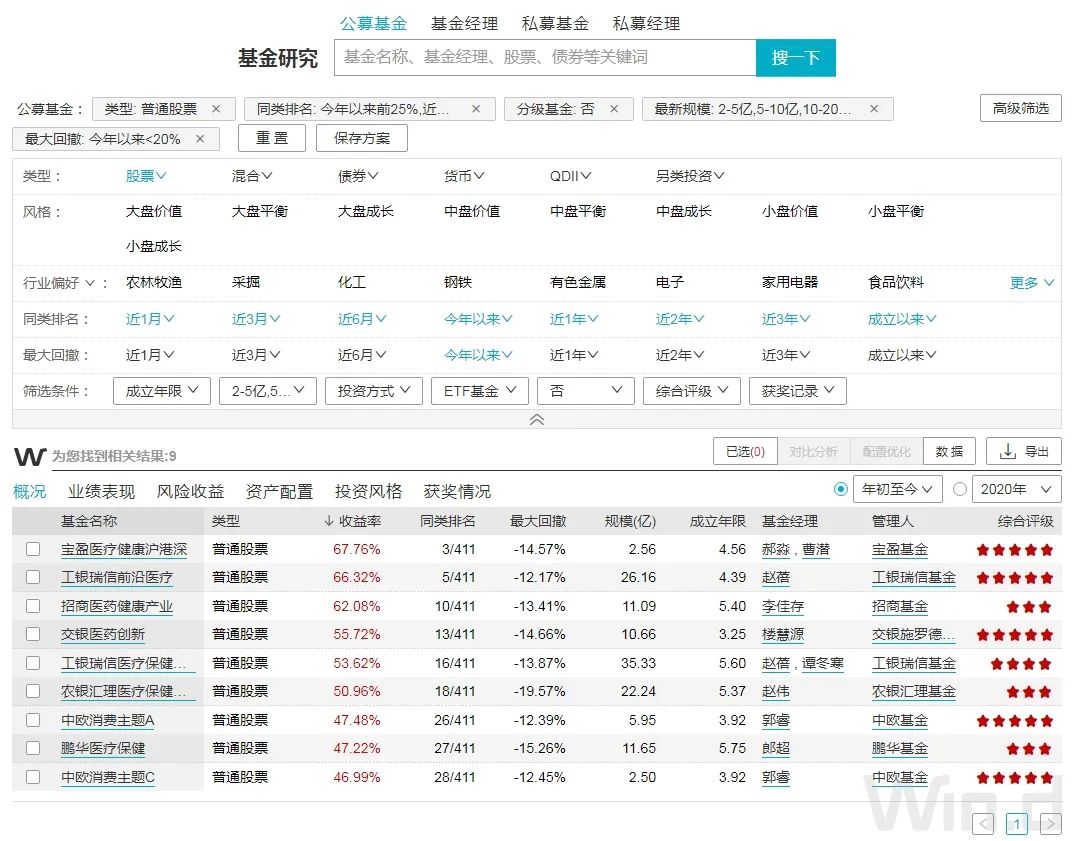Open fund link 宝盈医疗健康沪港深
The width and height of the screenshot is (1073, 841).
click(124, 549)
